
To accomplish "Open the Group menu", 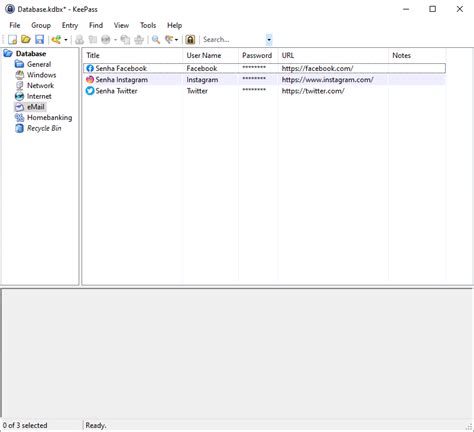I will (41, 25).
